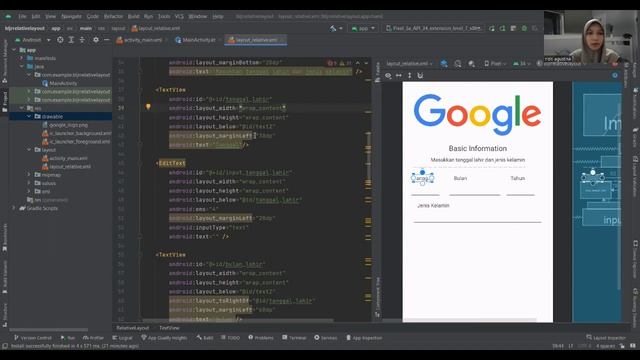Open the VCS menu

[x=179, y=16]
